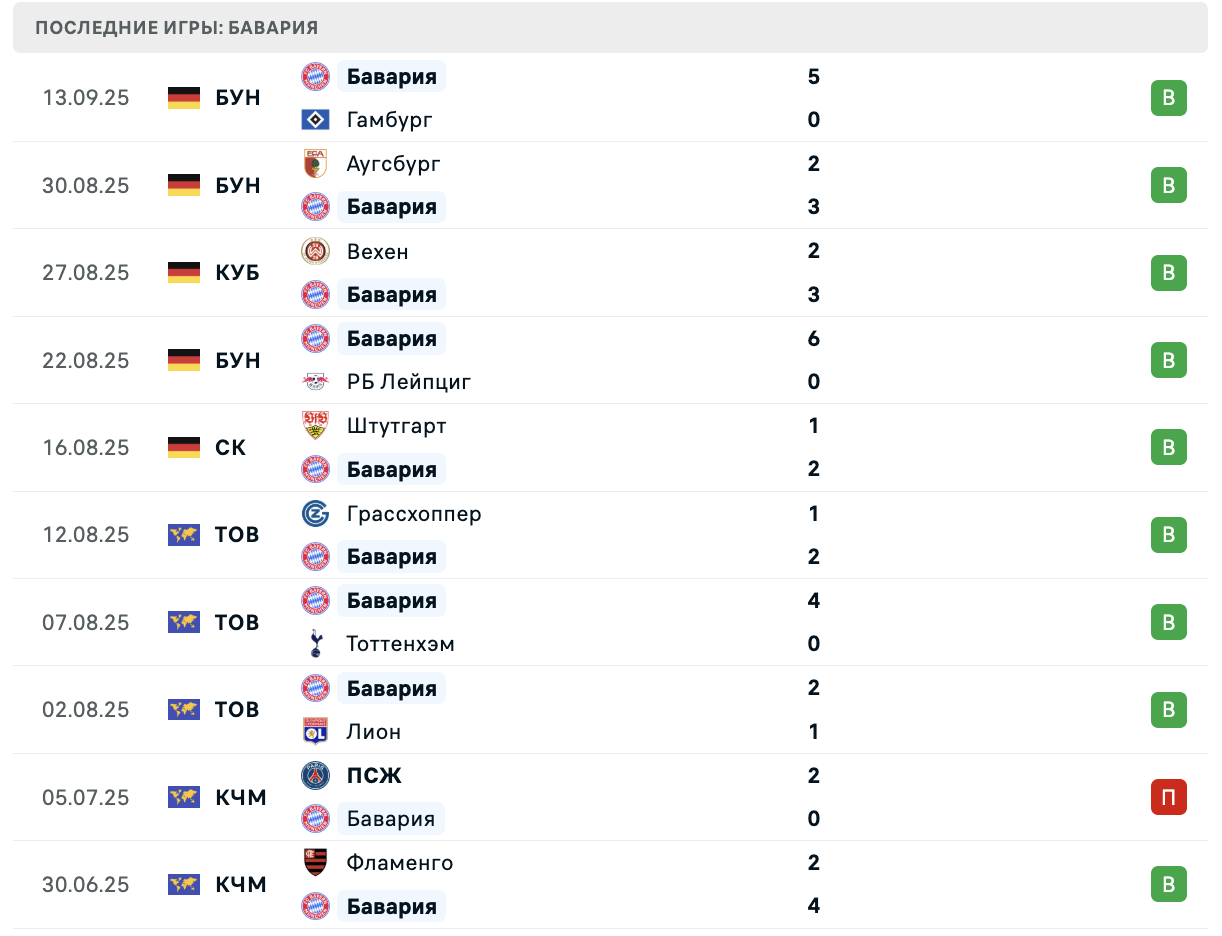Click the green win badge for Hamburg match
1222x936 pixels.
click(1169, 98)
